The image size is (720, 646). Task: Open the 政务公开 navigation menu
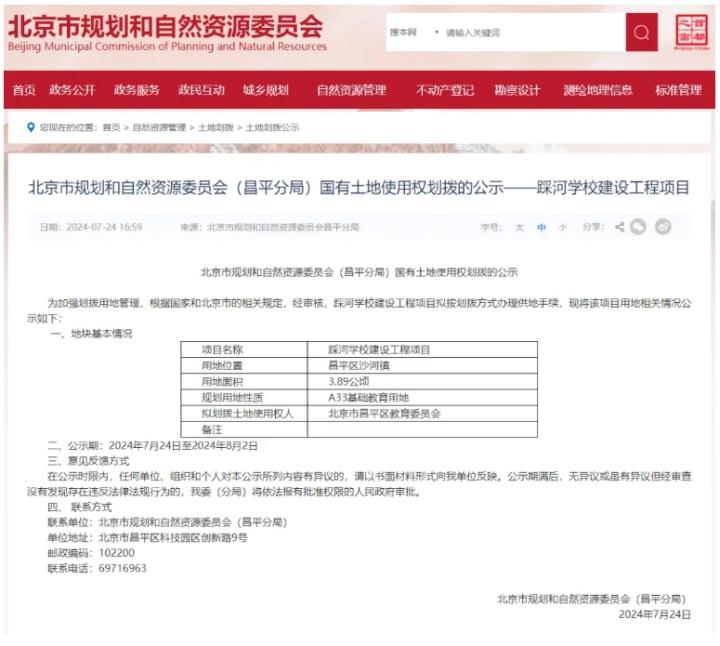tap(72, 90)
